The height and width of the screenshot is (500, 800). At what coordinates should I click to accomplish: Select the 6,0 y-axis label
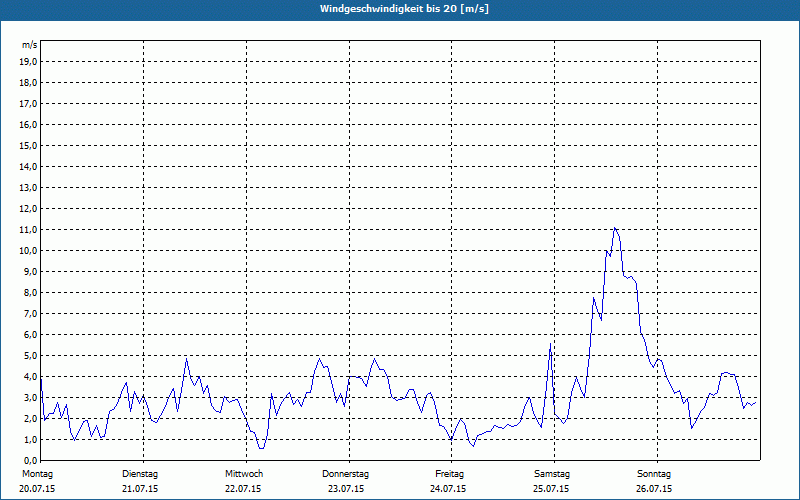coord(30,335)
